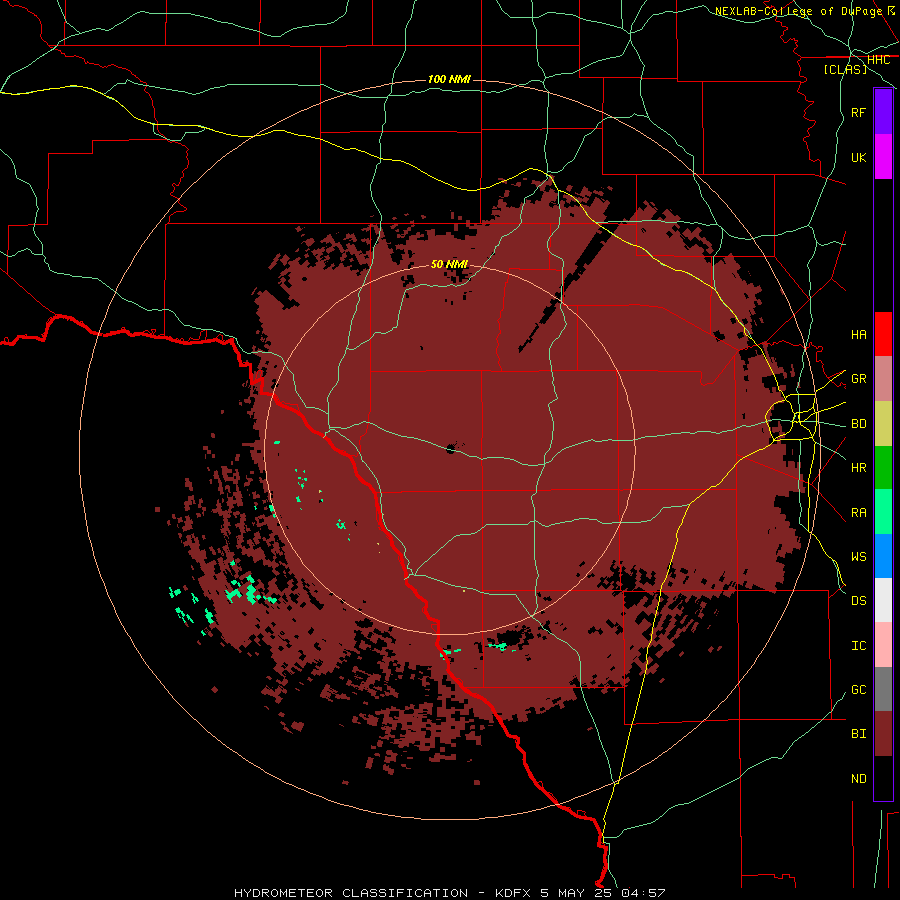
Task: Click the 'ND' legend label
Action: (858, 778)
